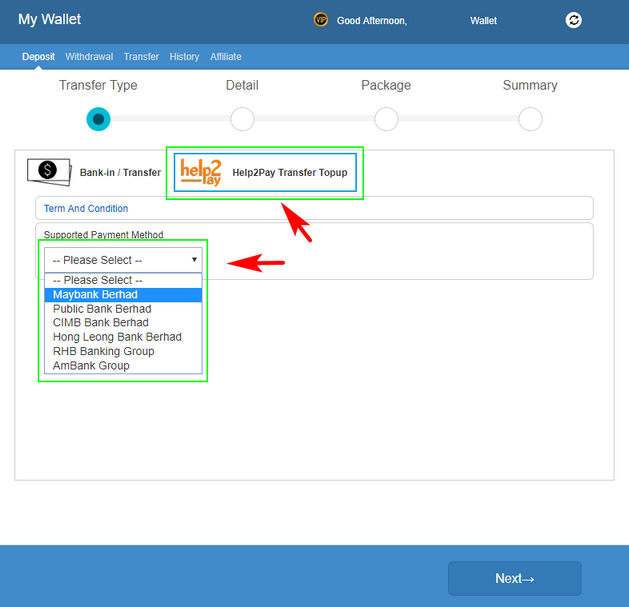
Task: Pick Public Bank Berhad option
Action: point(101,309)
